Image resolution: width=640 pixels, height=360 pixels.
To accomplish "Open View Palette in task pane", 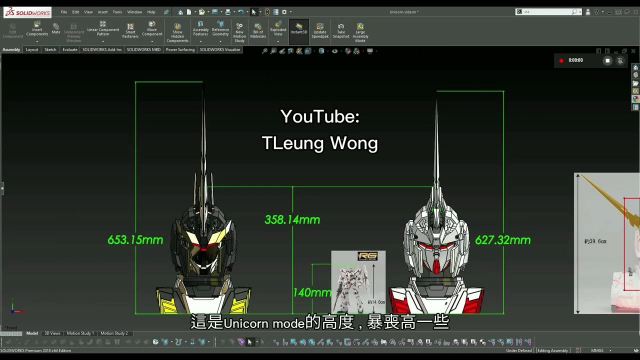I will pos(636,91).
